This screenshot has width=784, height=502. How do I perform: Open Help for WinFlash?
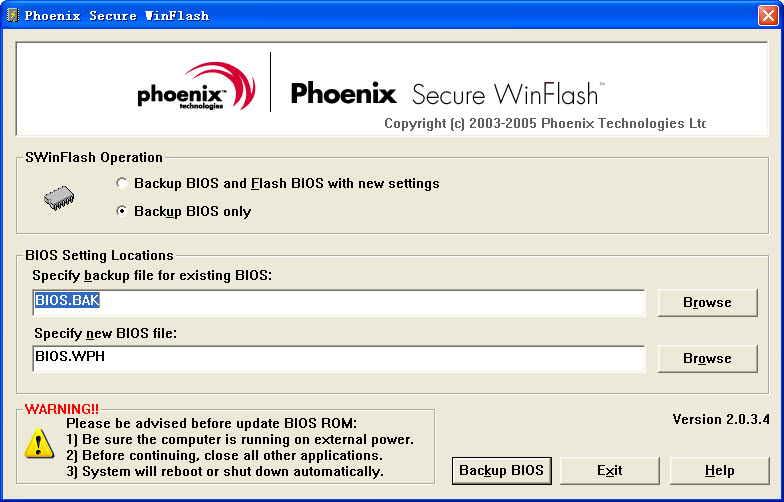click(719, 471)
